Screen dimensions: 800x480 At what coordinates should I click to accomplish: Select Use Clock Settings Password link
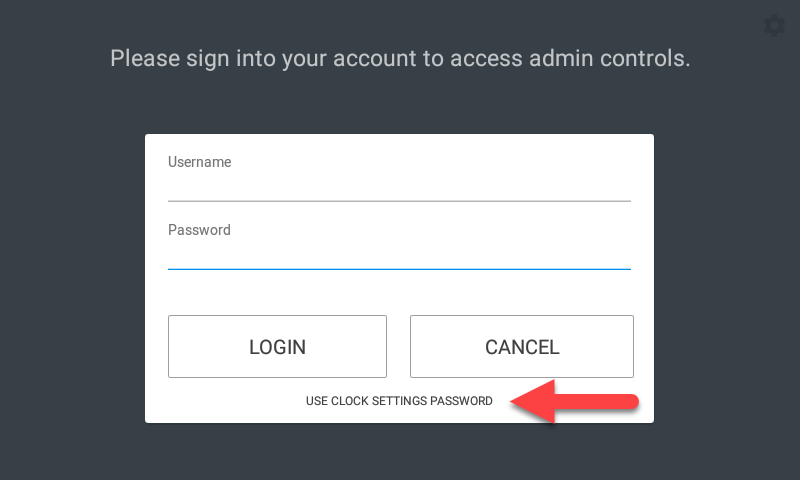tap(399, 401)
